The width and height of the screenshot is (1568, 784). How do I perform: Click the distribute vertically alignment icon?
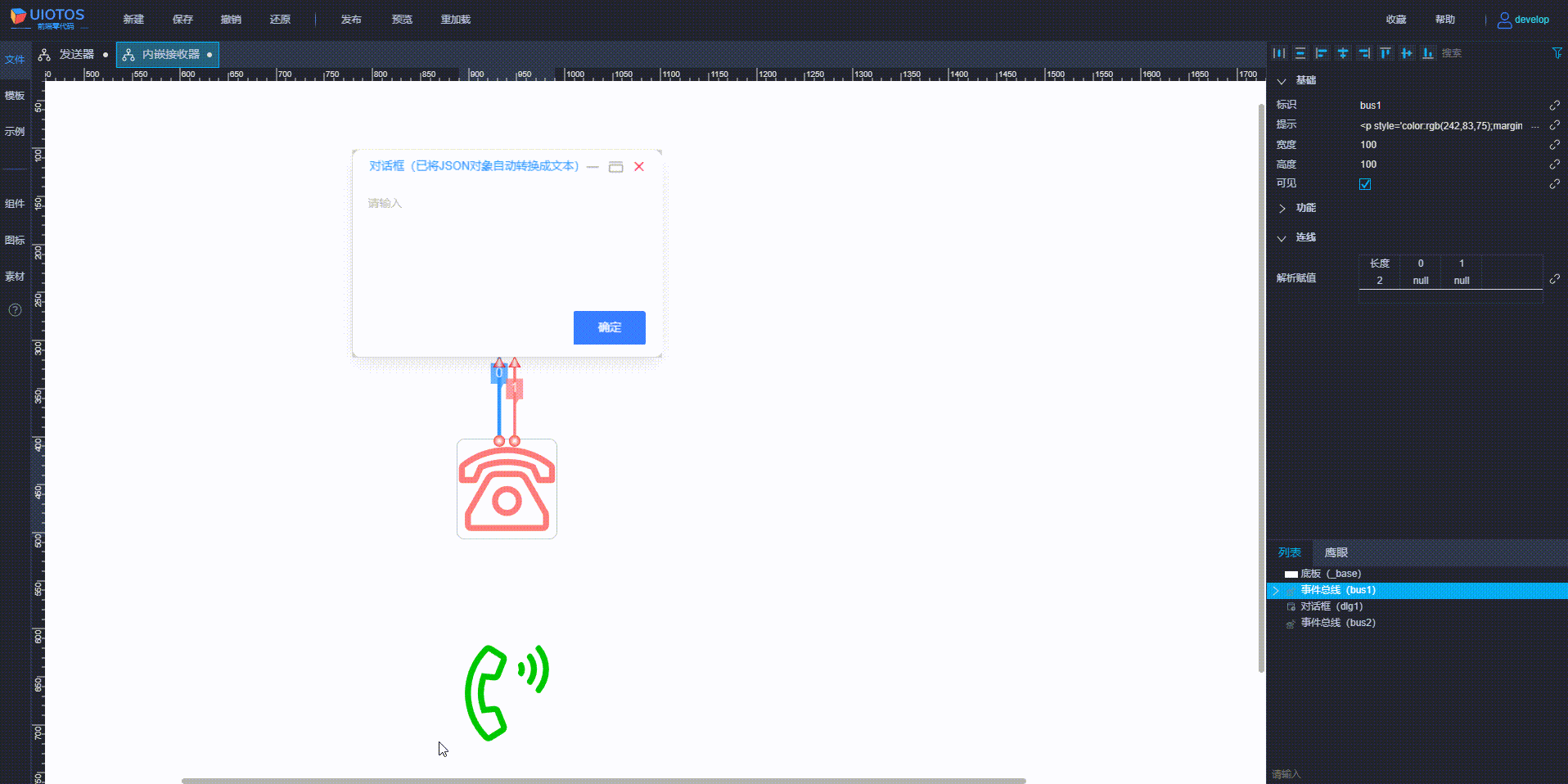[1300, 53]
